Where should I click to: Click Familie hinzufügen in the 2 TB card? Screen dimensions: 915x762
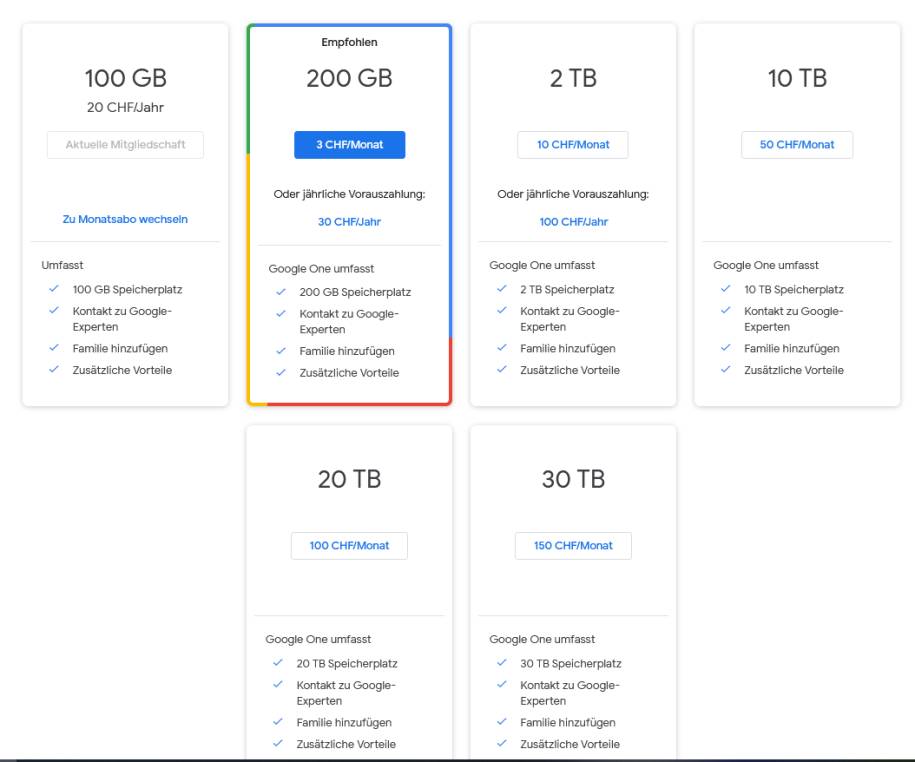click(x=568, y=348)
